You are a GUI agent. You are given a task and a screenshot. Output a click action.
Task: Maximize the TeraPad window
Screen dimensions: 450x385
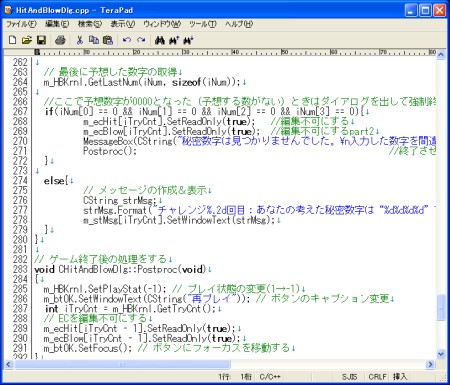click(x=425, y=11)
